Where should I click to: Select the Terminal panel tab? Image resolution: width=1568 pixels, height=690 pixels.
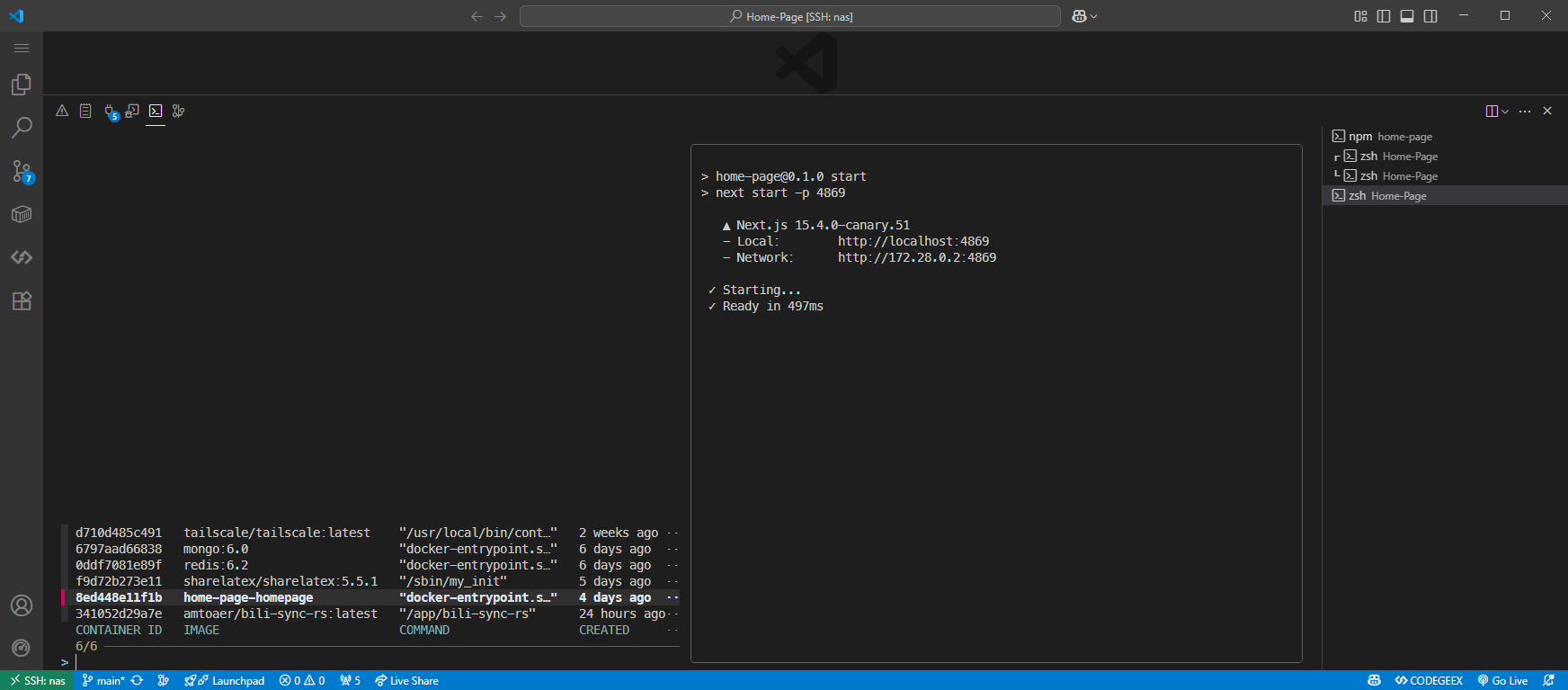pyautogui.click(x=156, y=111)
